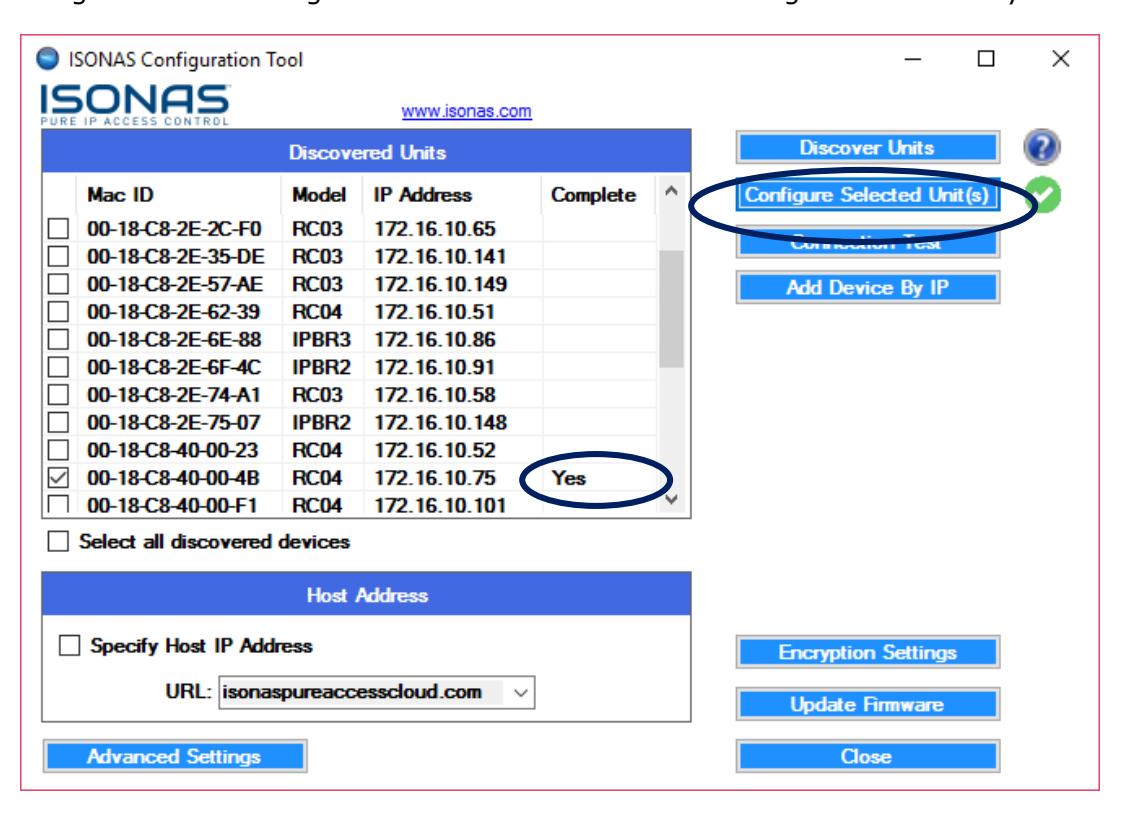Click the scroll up arrow of units list
1122x817 pixels.
coord(670,191)
